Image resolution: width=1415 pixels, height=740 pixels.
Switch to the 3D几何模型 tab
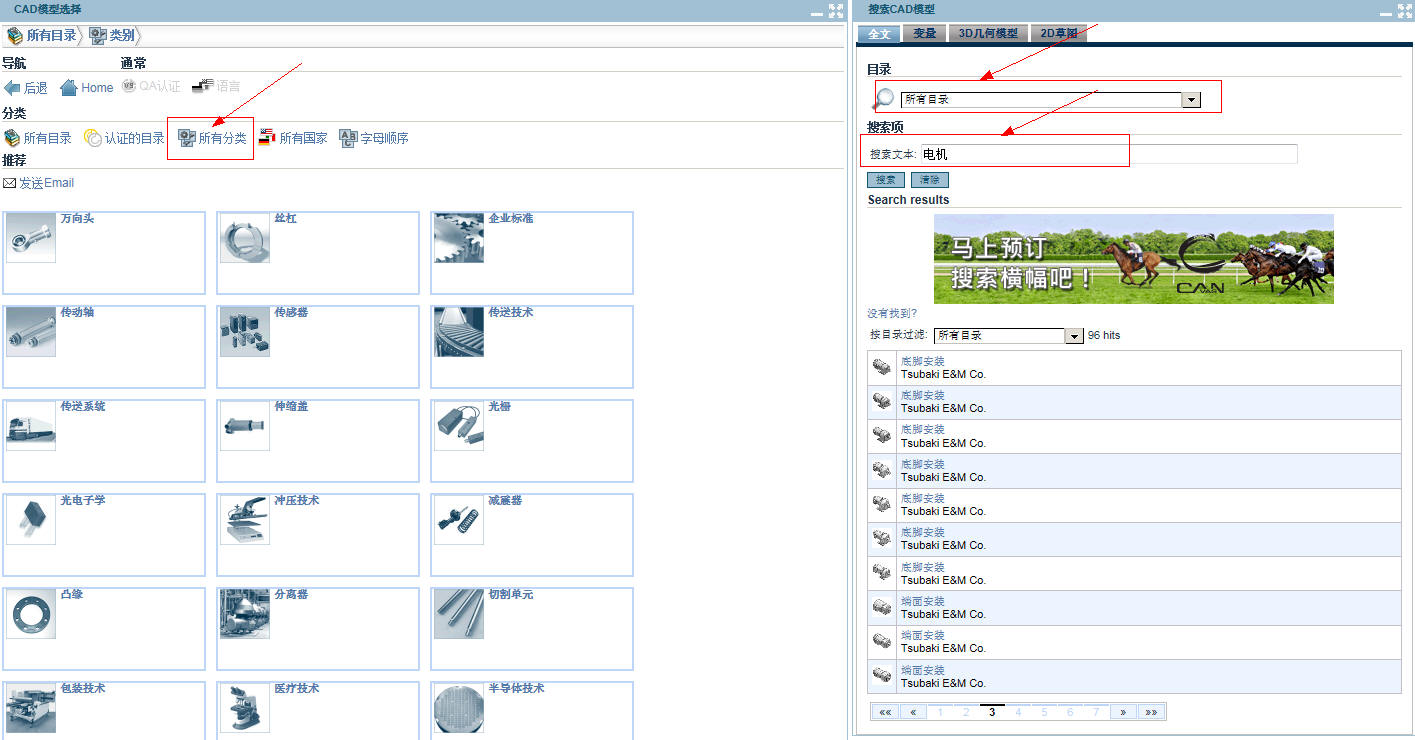point(988,33)
